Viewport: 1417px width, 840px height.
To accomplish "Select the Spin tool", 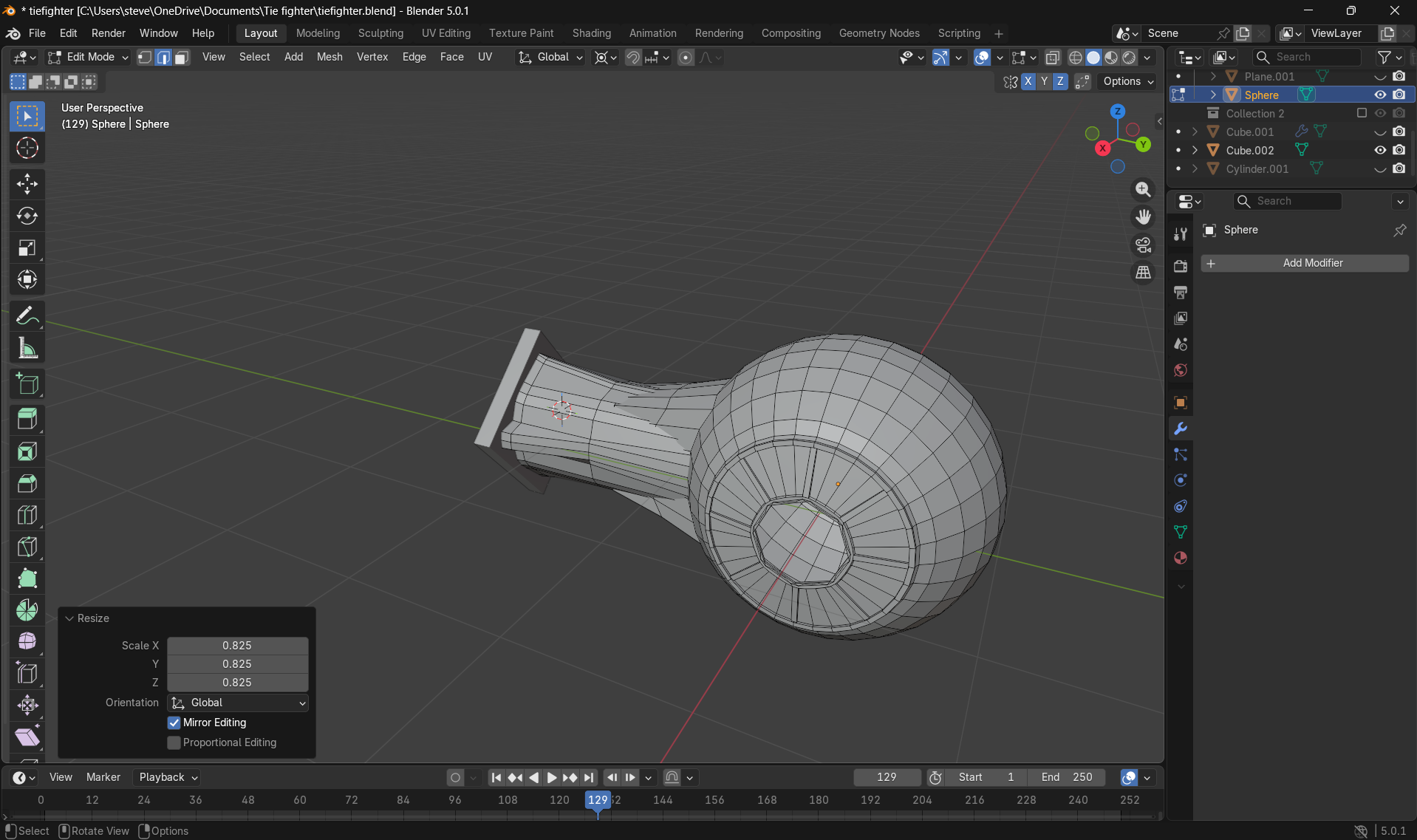I will [x=27, y=610].
